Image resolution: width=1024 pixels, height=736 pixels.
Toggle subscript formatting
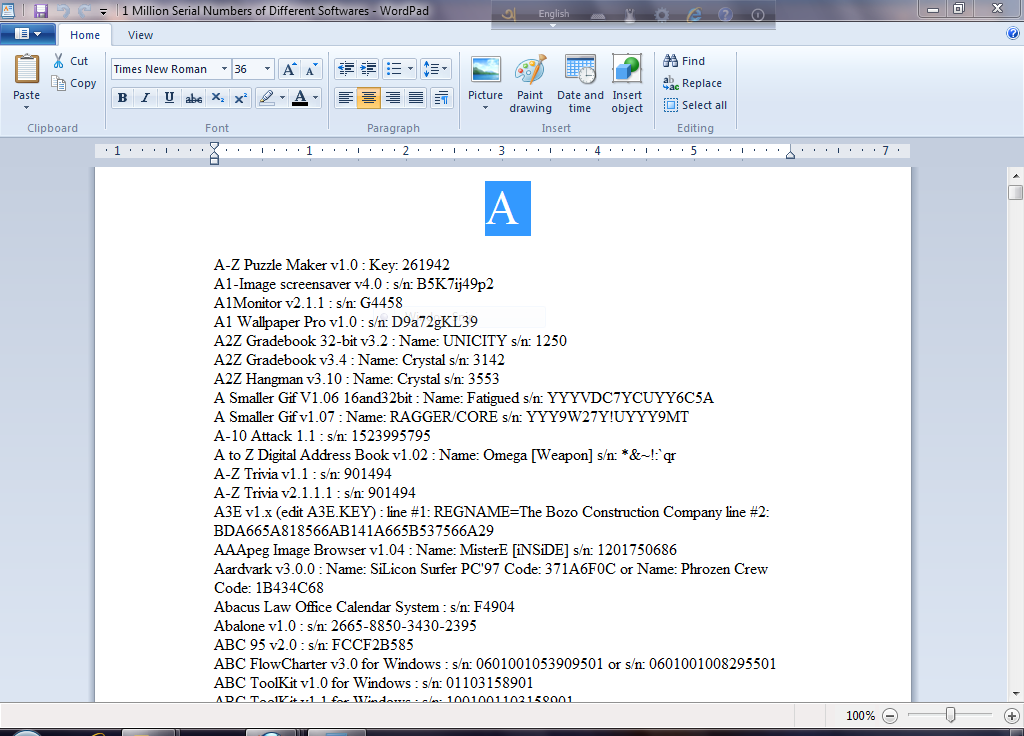pyautogui.click(x=218, y=98)
